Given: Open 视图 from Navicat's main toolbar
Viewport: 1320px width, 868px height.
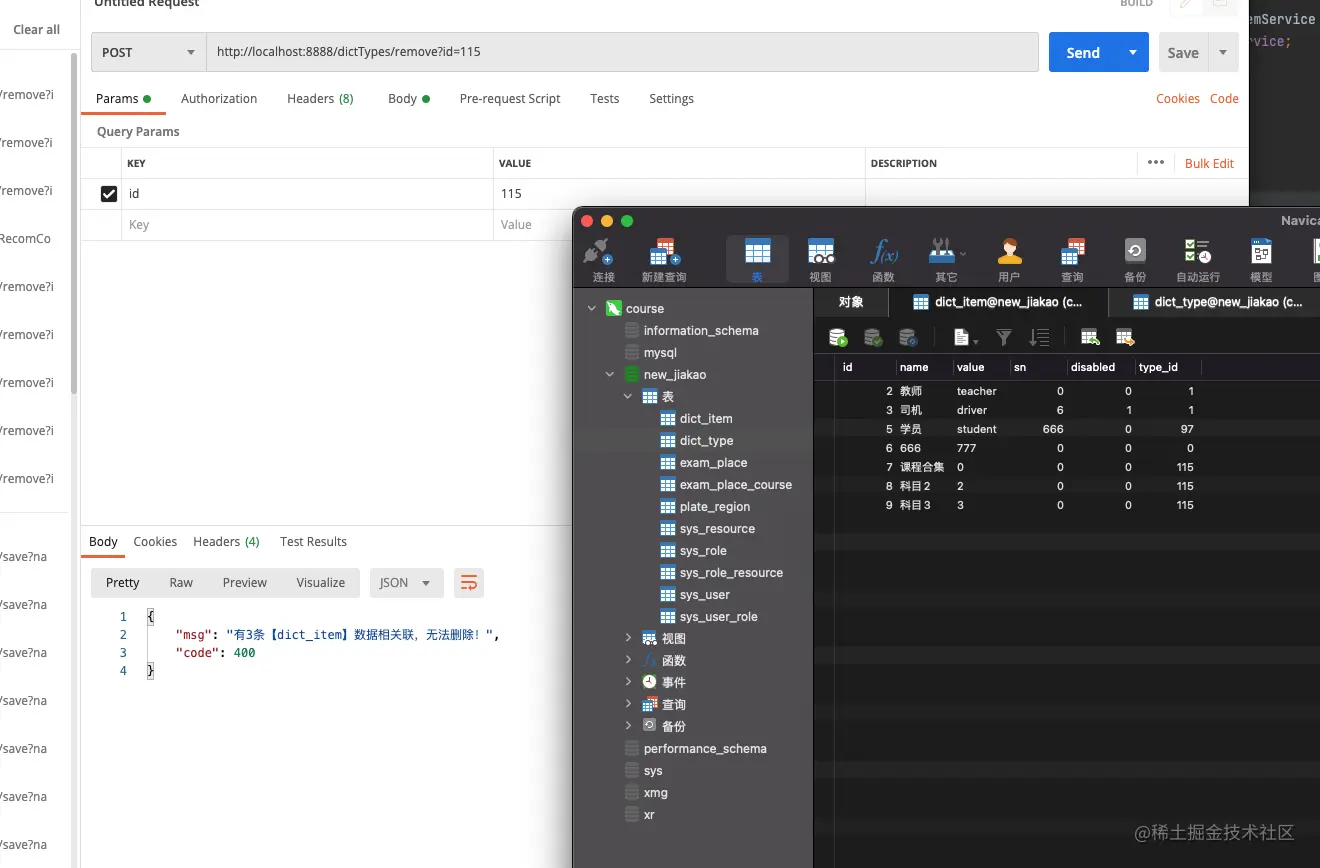Looking at the screenshot, I should tap(820, 260).
